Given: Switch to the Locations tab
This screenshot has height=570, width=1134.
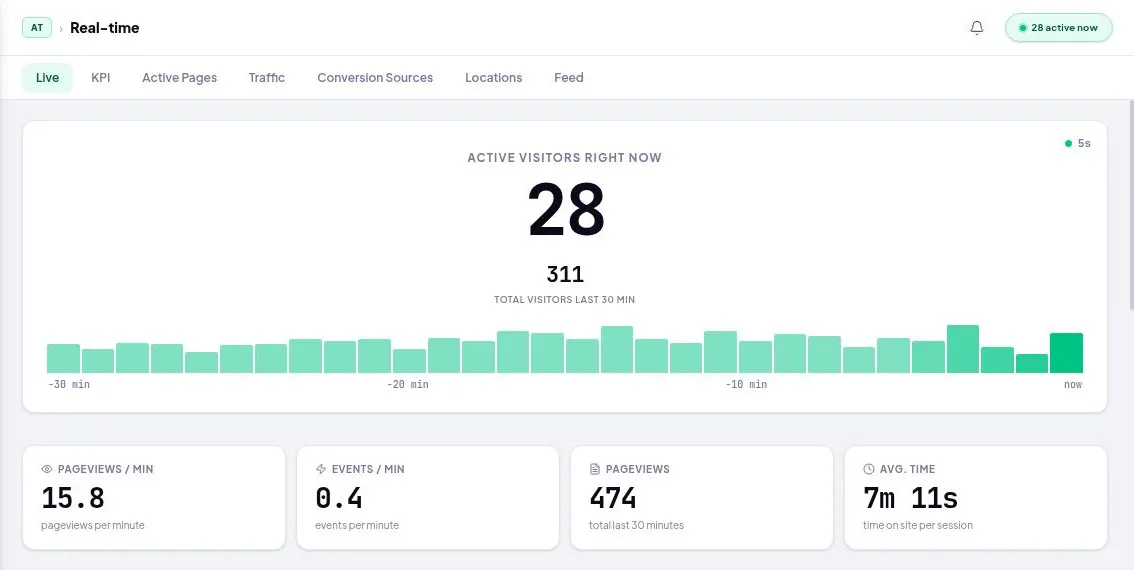Looking at the screenshot, I should 493,77.
